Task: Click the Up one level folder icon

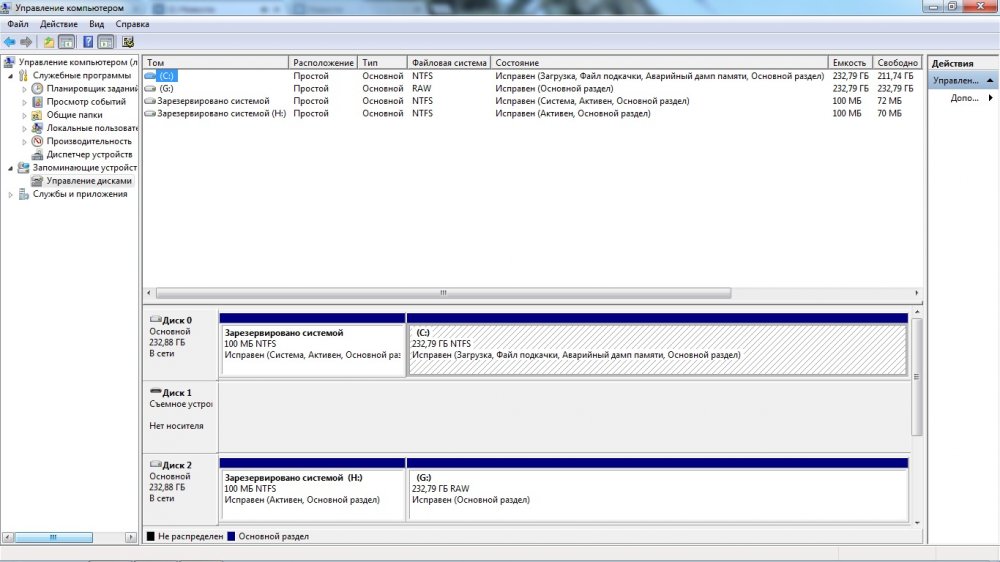Action: click(x=49, y=42)
